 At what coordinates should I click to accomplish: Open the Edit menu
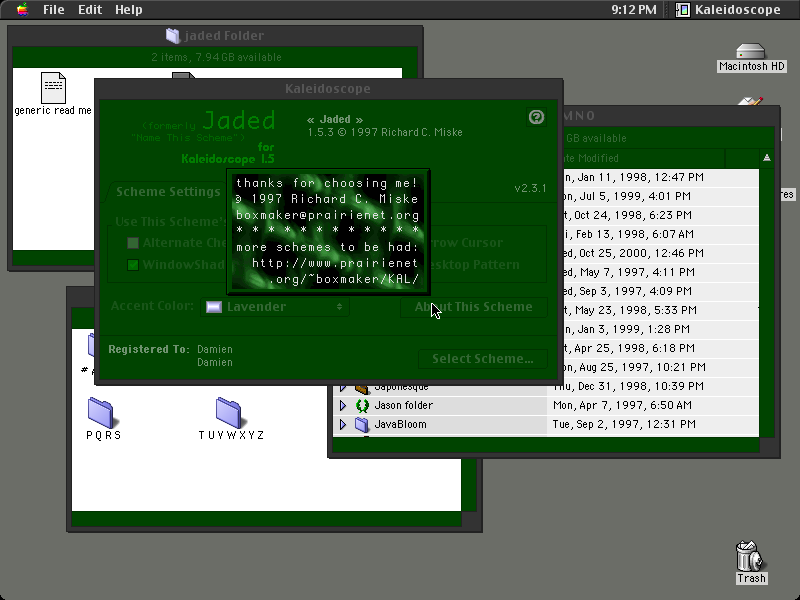pyautogui.click(x=90, y=10)
